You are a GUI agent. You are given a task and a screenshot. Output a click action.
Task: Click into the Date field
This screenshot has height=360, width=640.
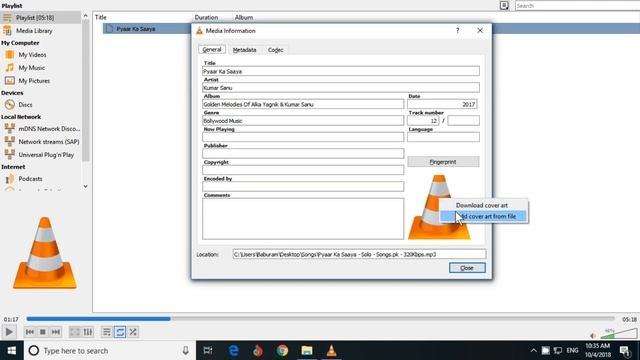(442, 104)
